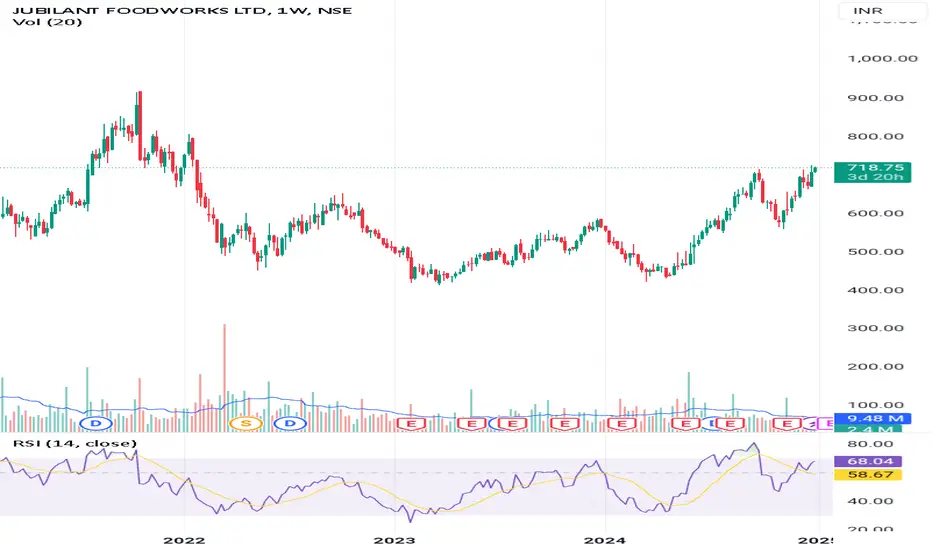The image size is (932, 550).
Task: Open the INR currency selector
Action: click(x=882, y=11)
